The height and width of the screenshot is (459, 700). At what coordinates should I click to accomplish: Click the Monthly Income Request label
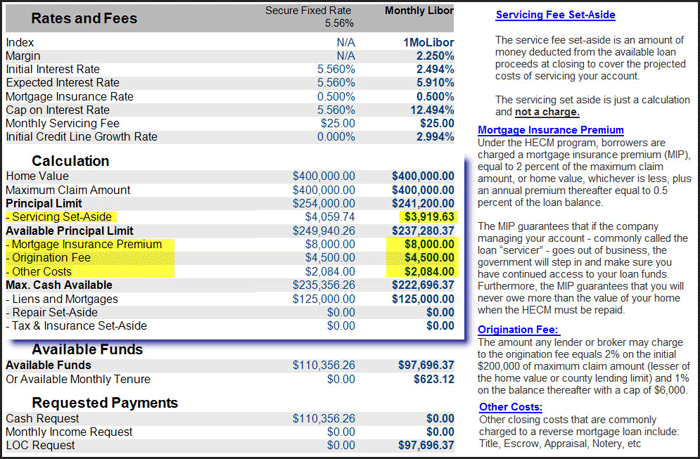69,432
